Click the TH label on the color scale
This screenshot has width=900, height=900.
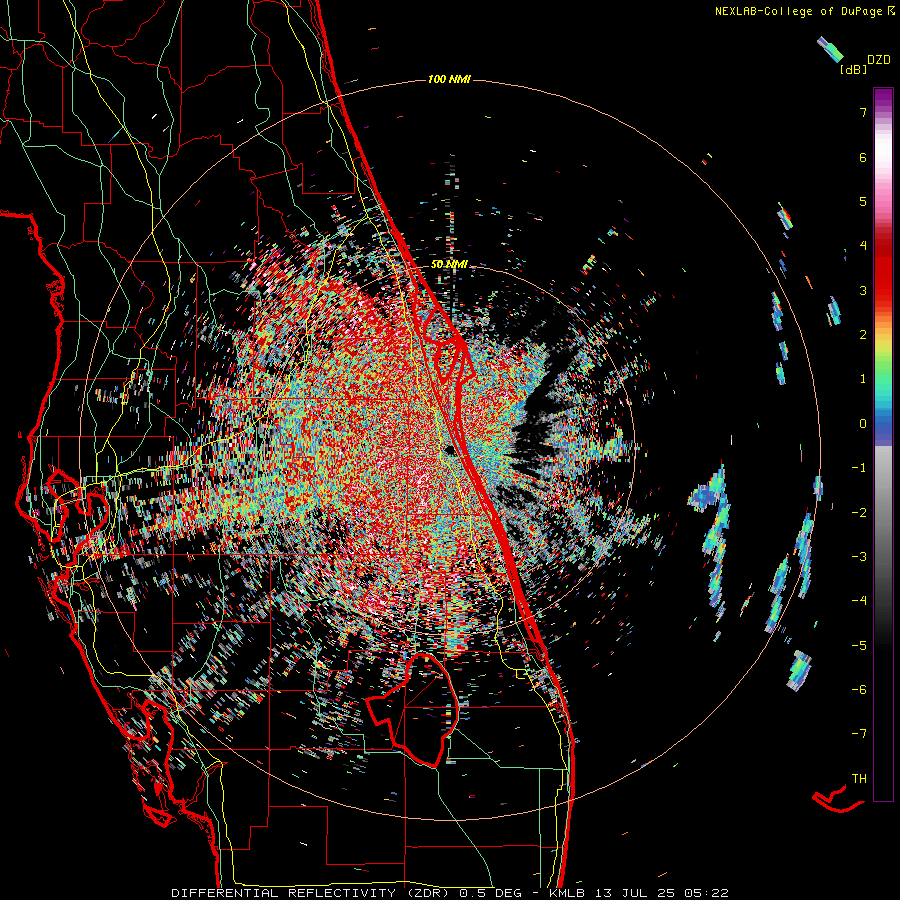(859, 778)
